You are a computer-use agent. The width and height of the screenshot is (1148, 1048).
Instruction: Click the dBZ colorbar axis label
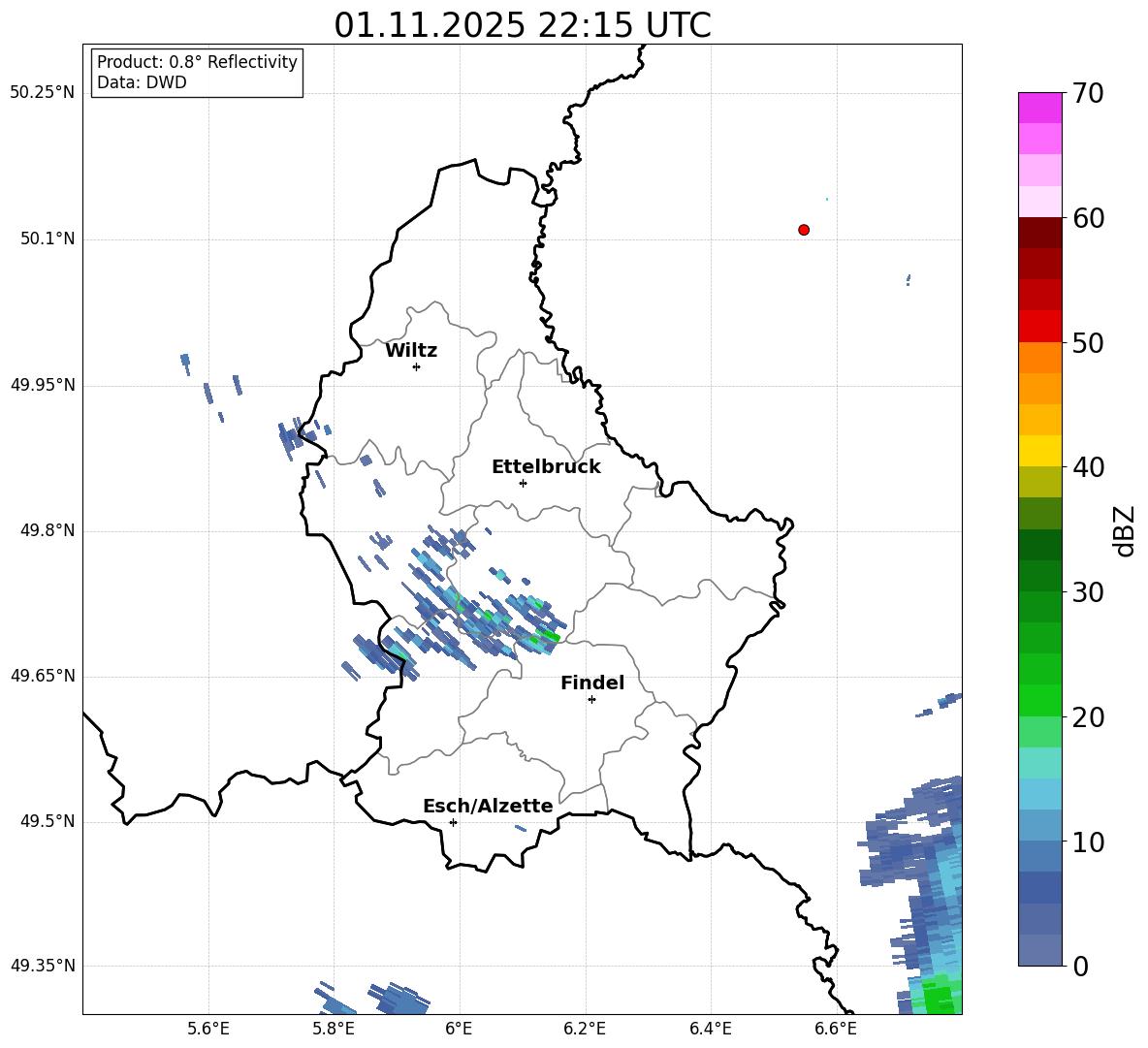click(x=1126, y=530)
